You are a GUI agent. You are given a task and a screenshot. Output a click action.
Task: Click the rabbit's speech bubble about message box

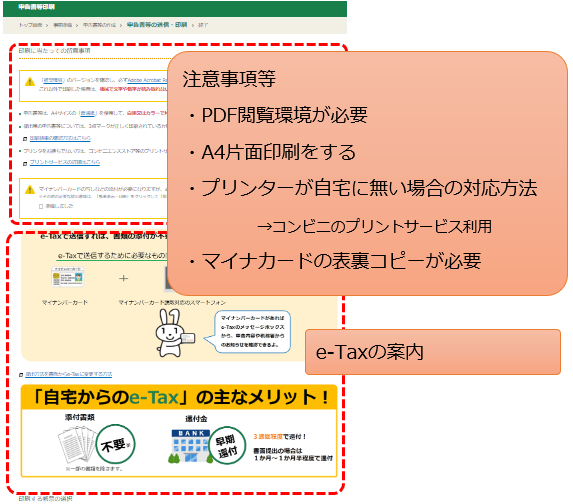252,331
